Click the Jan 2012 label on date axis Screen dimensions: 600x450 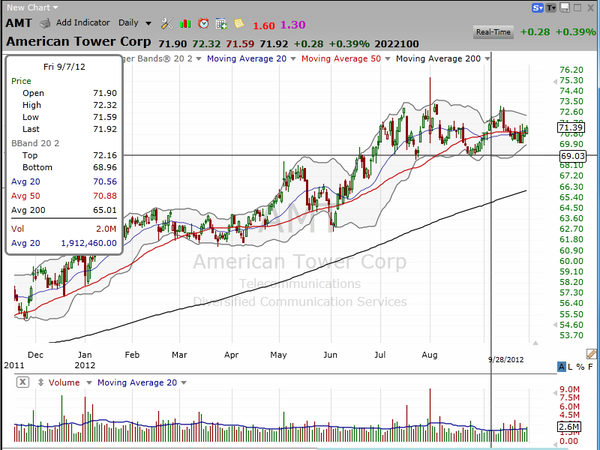pos(85,360)
